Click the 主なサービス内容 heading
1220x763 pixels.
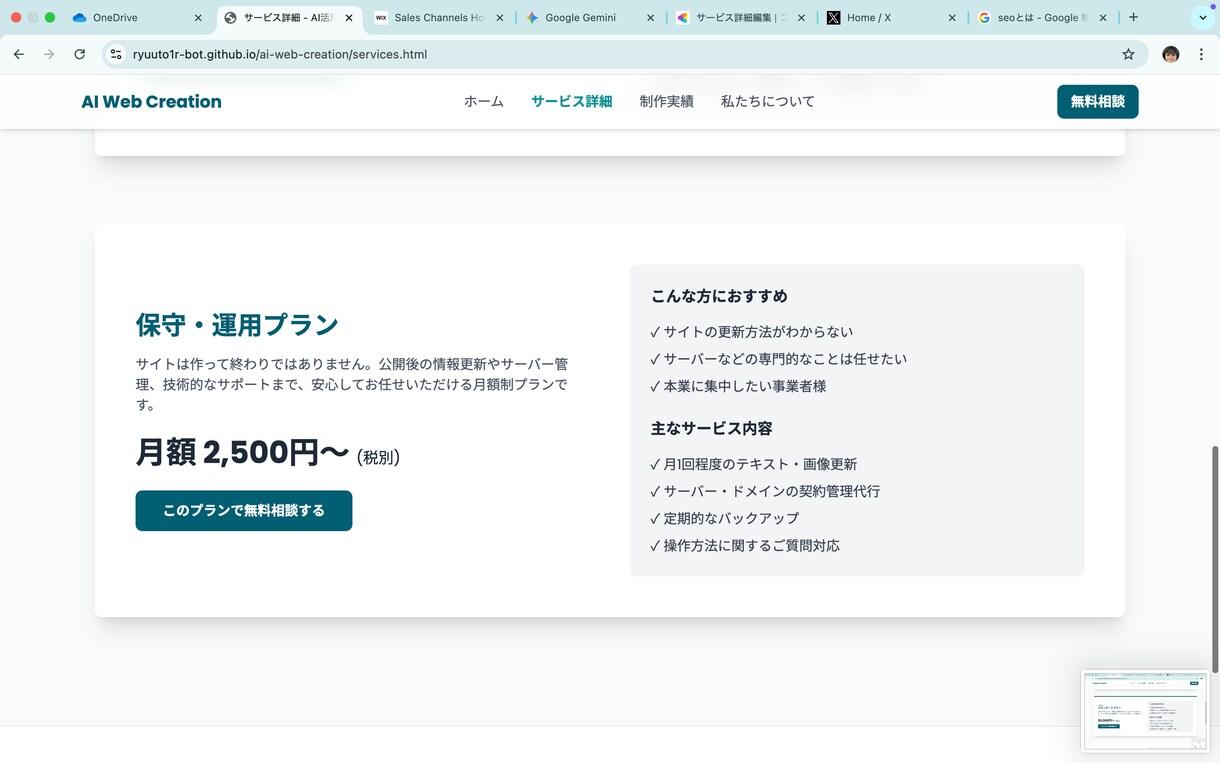click(x=711, y=428)
